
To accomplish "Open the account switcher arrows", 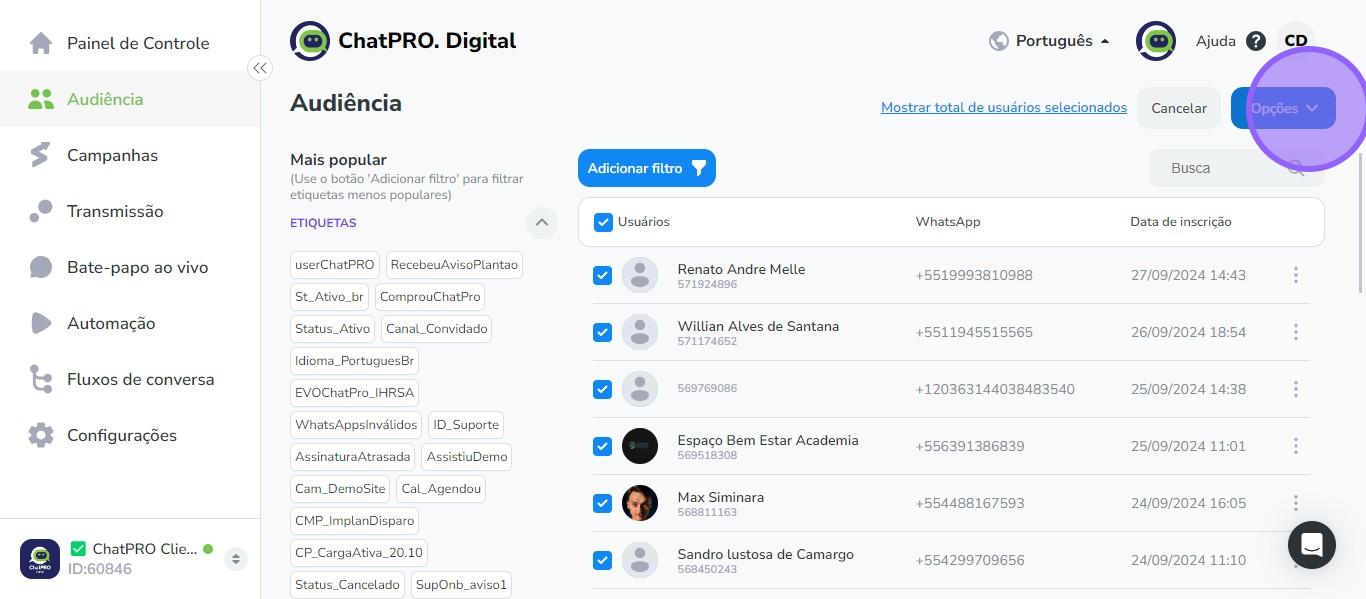I will (x=236, y=559).
